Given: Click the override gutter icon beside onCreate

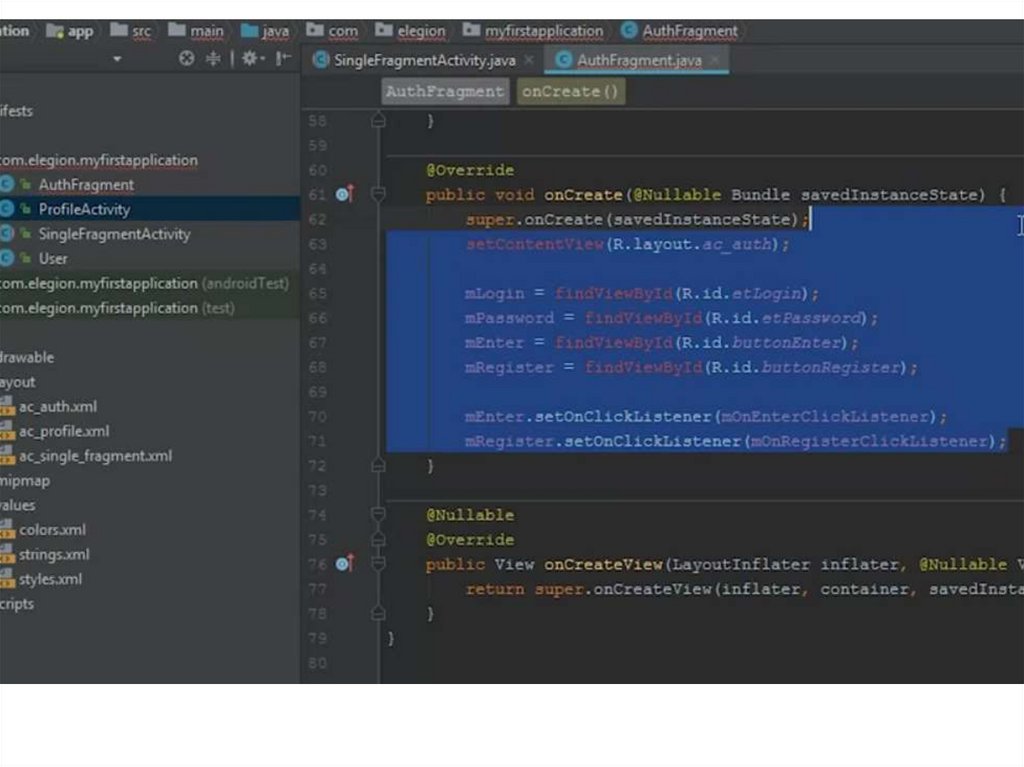Looking at the screenshot, I should tap(343, 194).
